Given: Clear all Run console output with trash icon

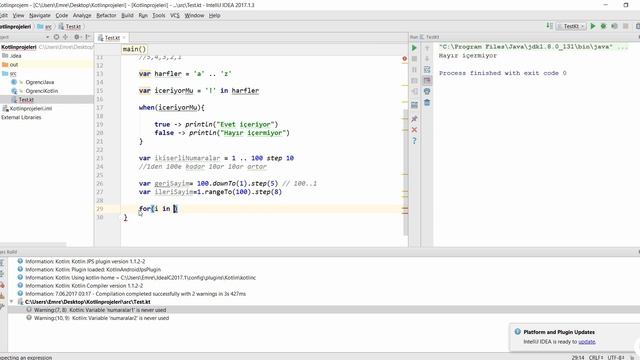Looking at the screenshot, I should tap(427, 102).
